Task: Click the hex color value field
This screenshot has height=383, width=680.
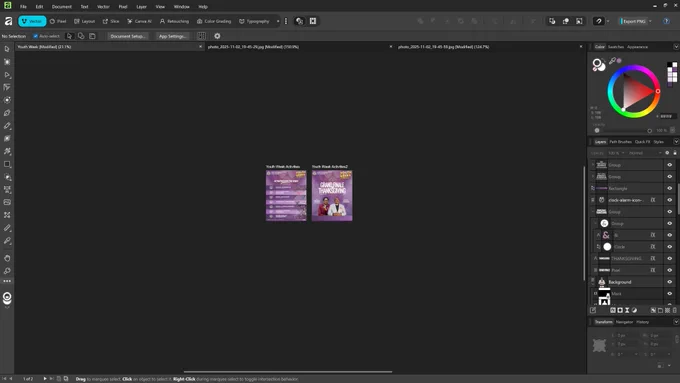Action: (667, 116)
